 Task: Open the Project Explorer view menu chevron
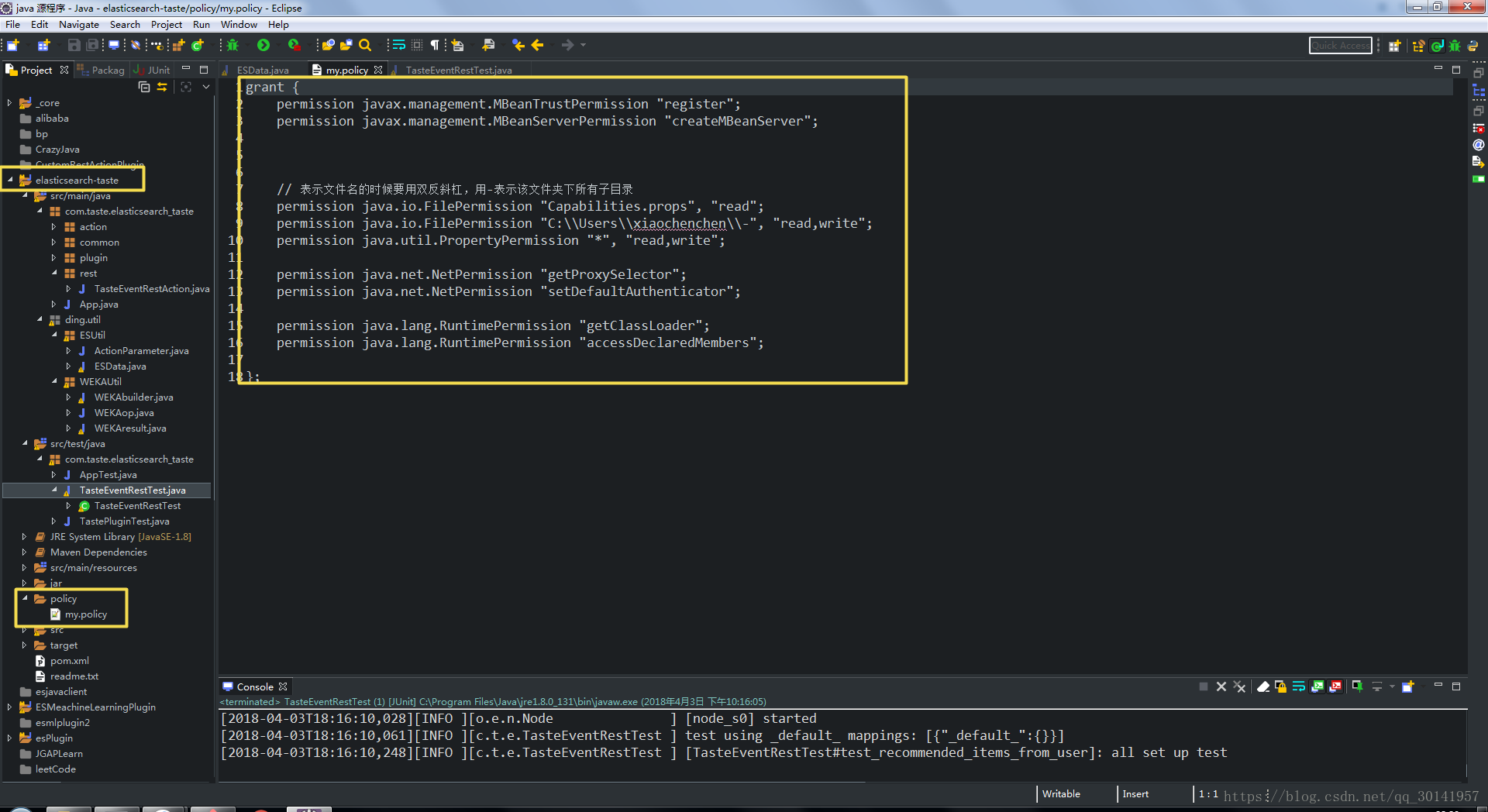coord(206,87)
